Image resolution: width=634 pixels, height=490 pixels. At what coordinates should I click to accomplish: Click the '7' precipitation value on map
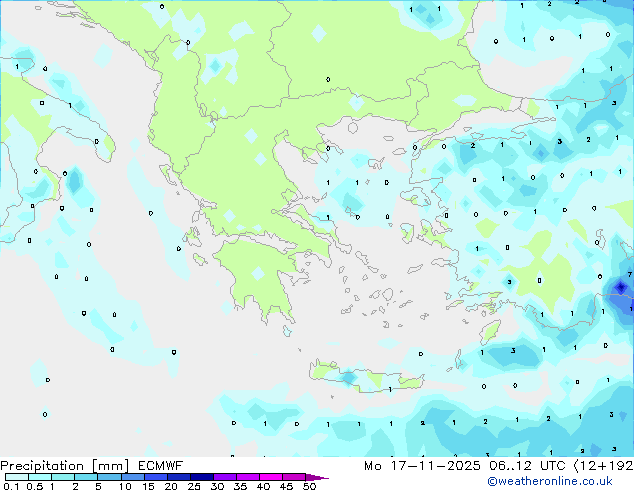[x=630, y=275]
